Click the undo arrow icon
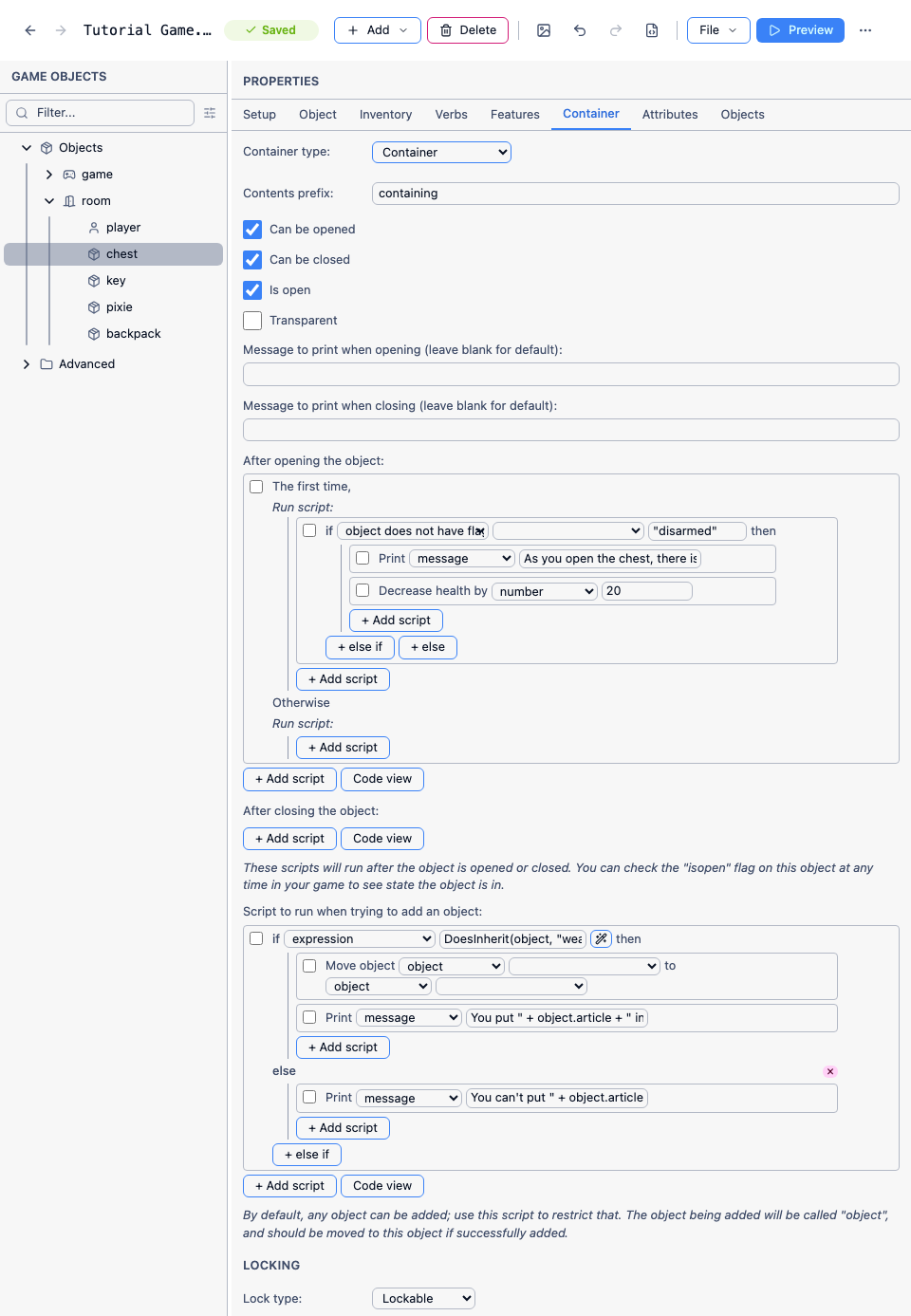Image resolution: width=911 pixels, height=1316 pixels. (x=580, y=30)
